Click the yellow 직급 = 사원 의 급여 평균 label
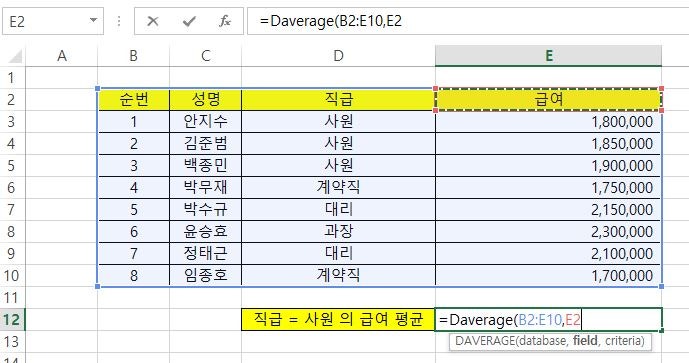The width and height of the screenshot is (689, 363). click(x=338, y=319)
